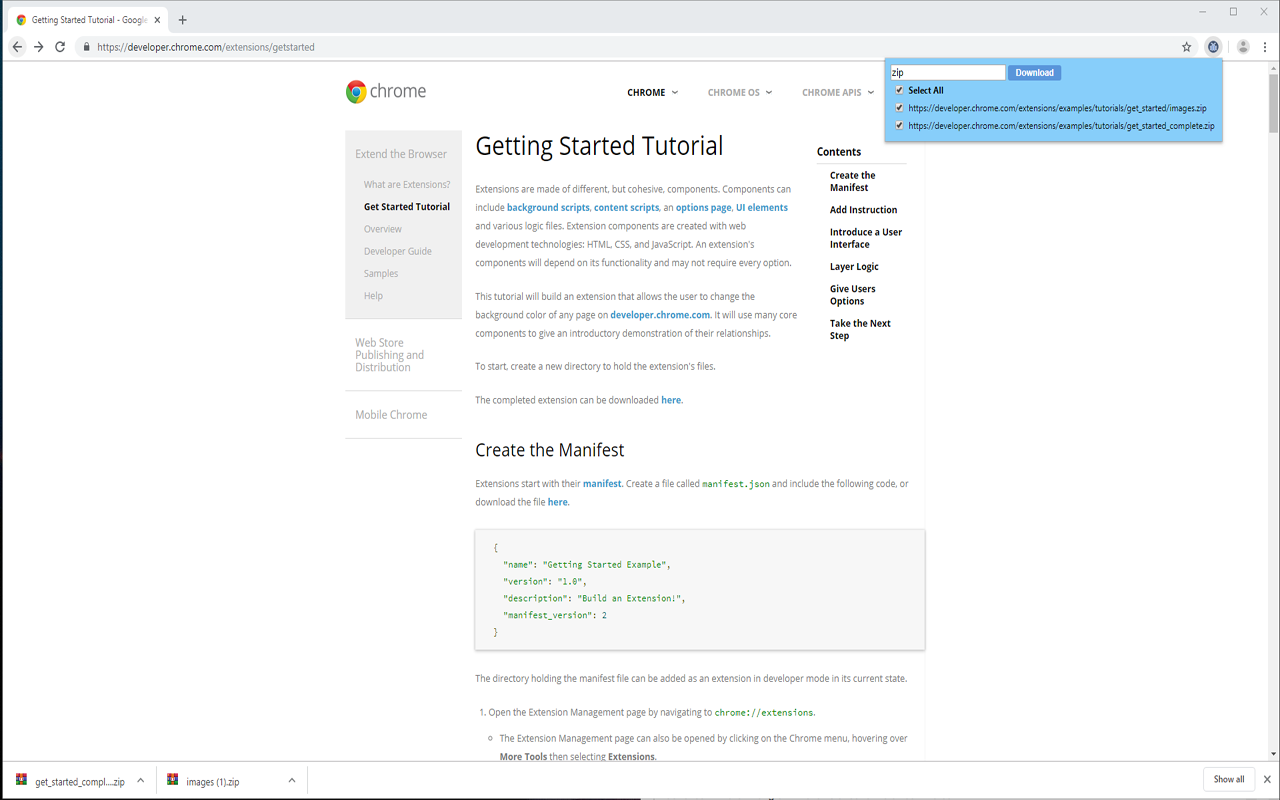Viewport: 1280px width, 800px height.
Task: Toggle the Select All checkbox
Action: point(899,90)
